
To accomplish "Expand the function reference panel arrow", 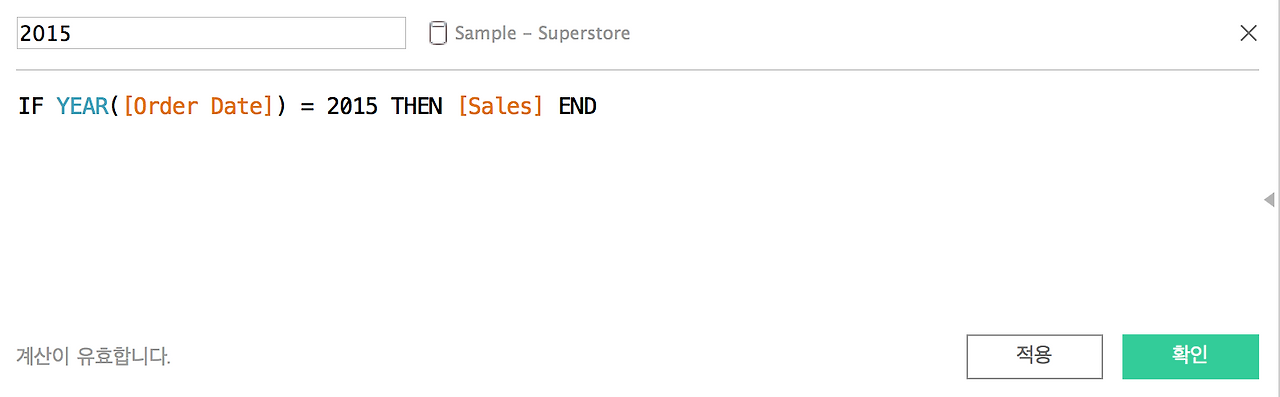I will [x=1269, y=200].
